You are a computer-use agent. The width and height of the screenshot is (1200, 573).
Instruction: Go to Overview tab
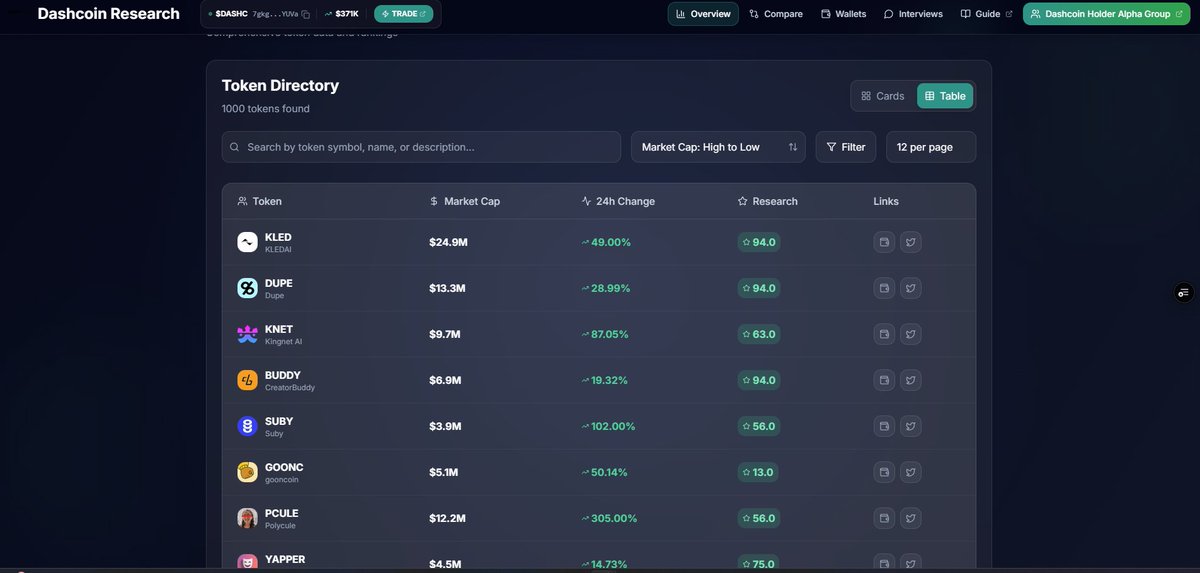click(x=703, y=14)
